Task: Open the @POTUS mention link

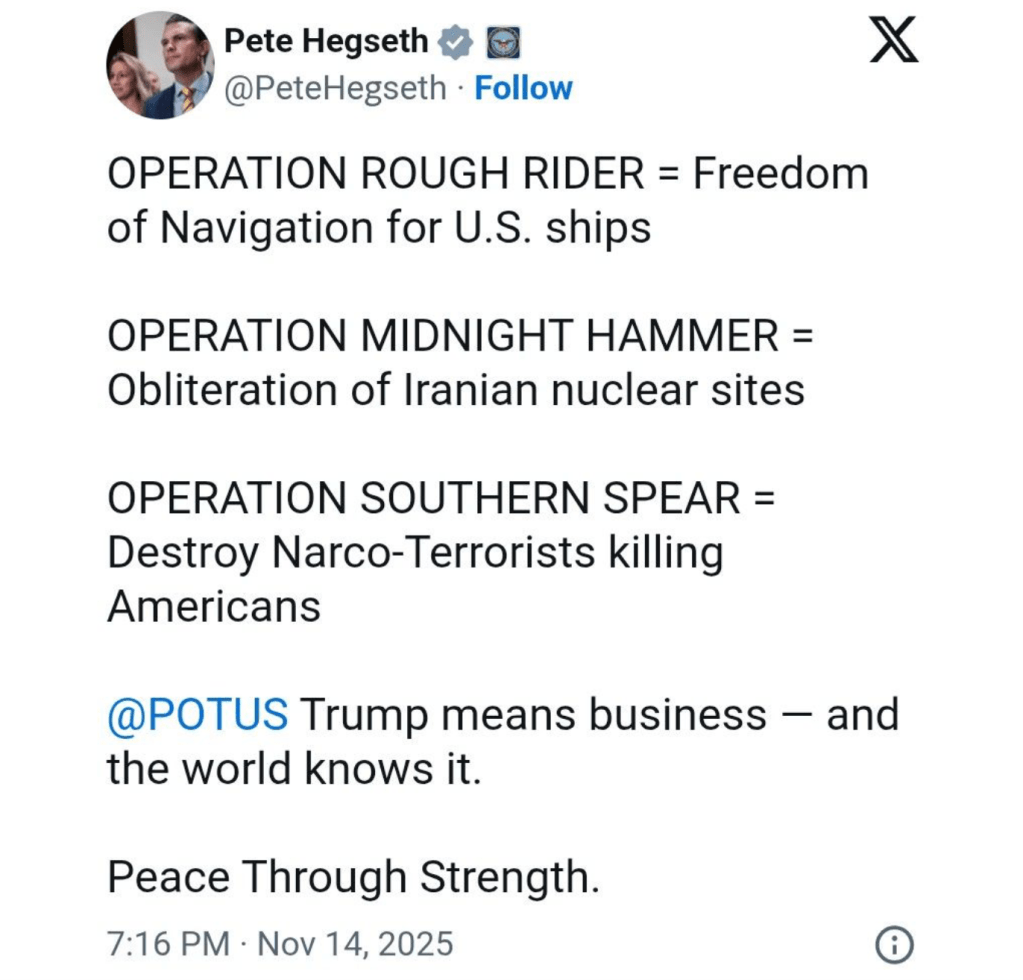Action: pos(198,715)
